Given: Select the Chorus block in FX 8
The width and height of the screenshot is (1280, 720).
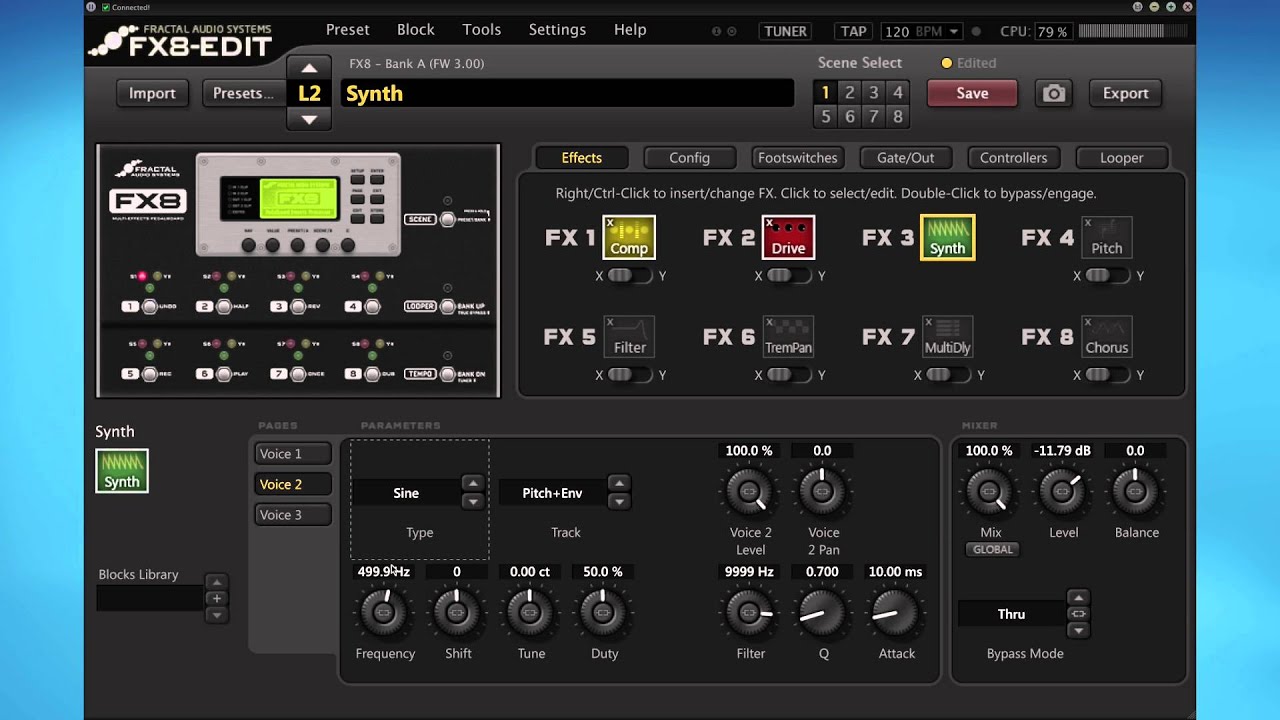Looking at the screenshot, I should (1106, 337).
